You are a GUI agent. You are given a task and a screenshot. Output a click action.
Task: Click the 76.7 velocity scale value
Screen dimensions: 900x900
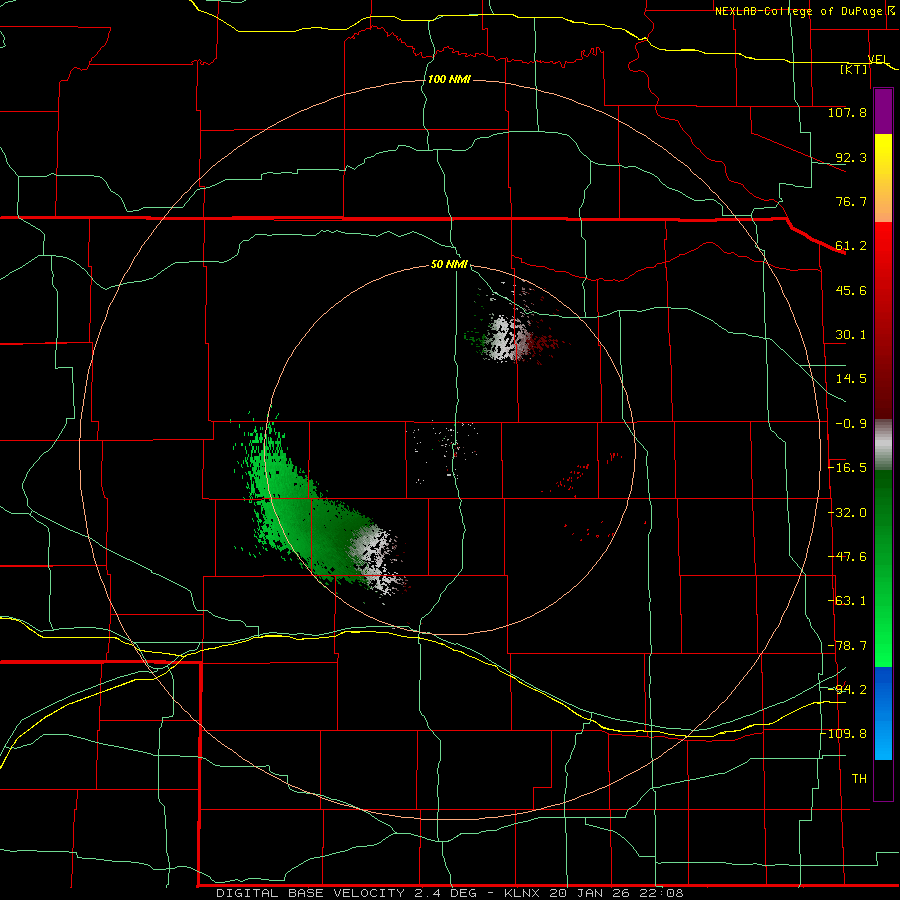[851, 201]
